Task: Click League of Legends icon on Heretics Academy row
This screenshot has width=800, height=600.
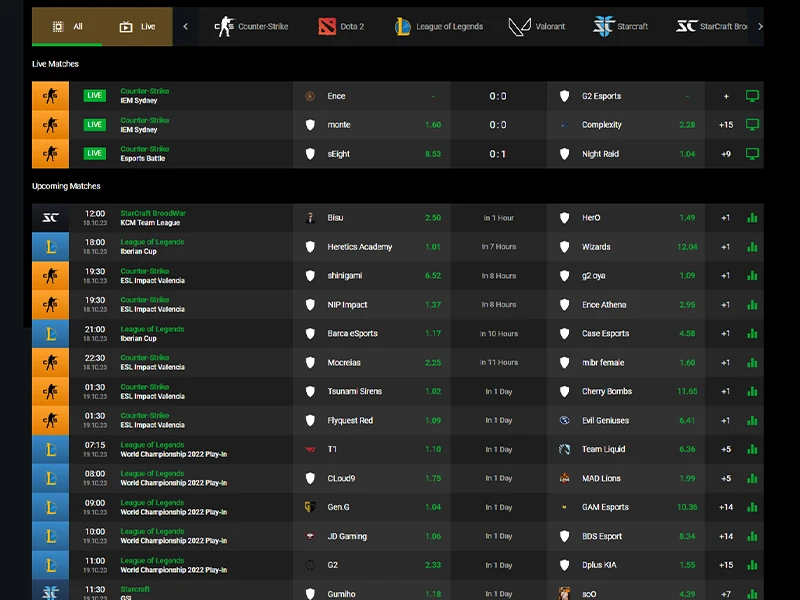Action: (51, 247)
